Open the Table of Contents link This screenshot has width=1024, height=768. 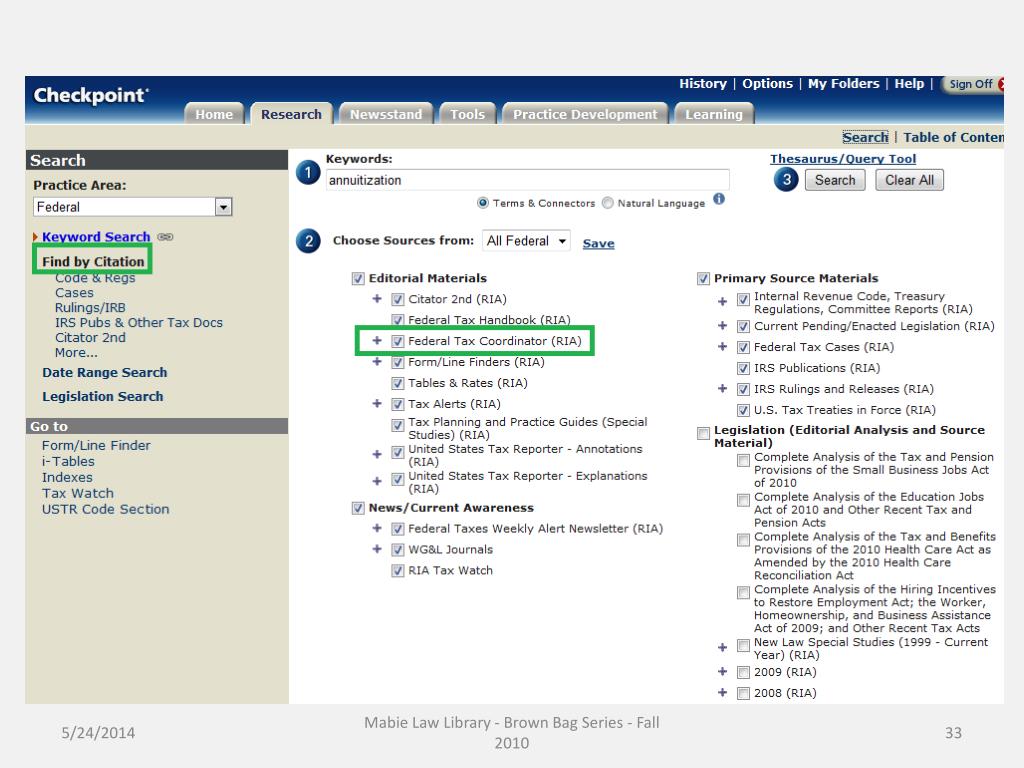tap(953, 137)
